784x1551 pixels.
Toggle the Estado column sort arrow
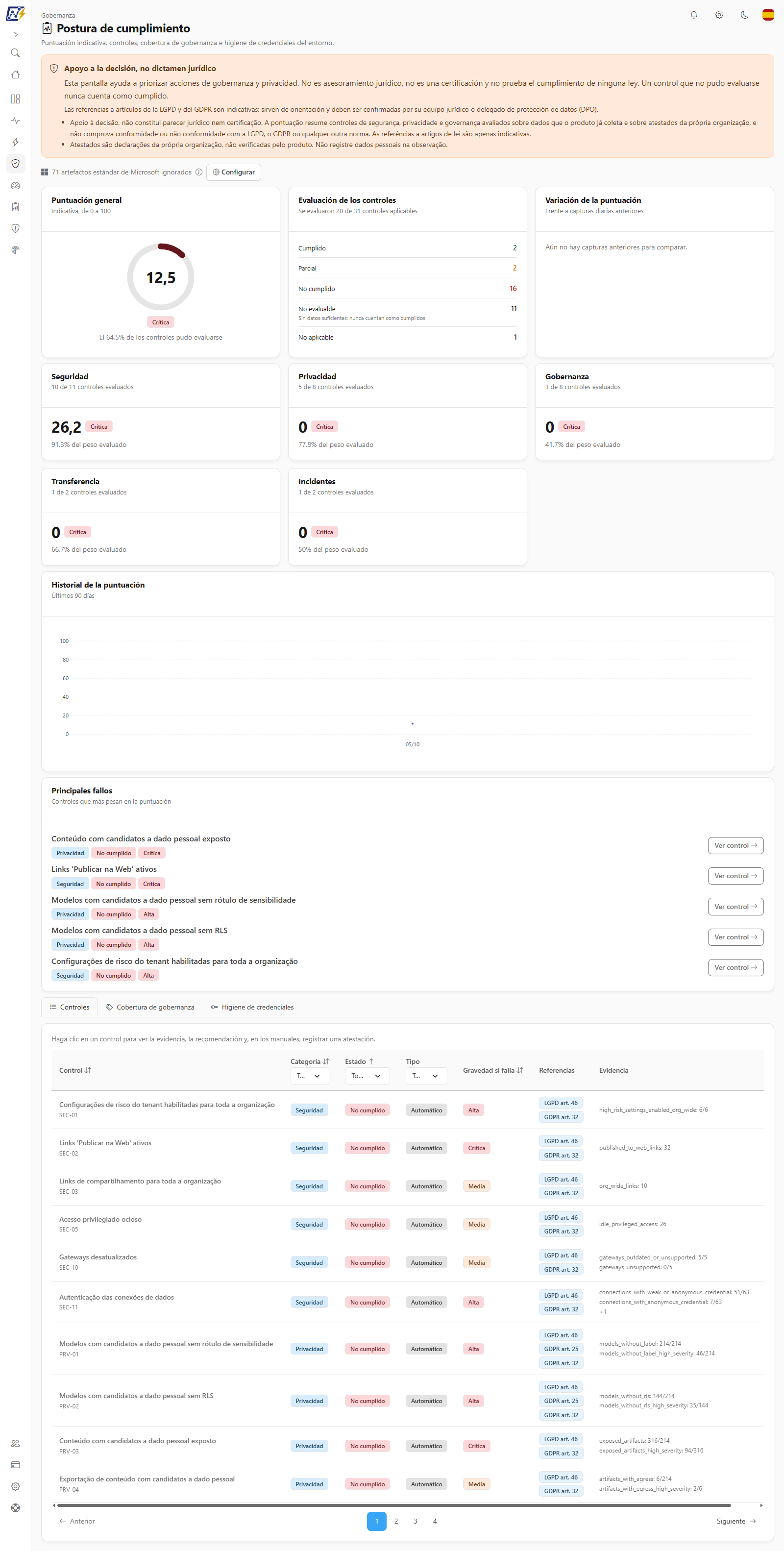click(x=371, y=1061)
